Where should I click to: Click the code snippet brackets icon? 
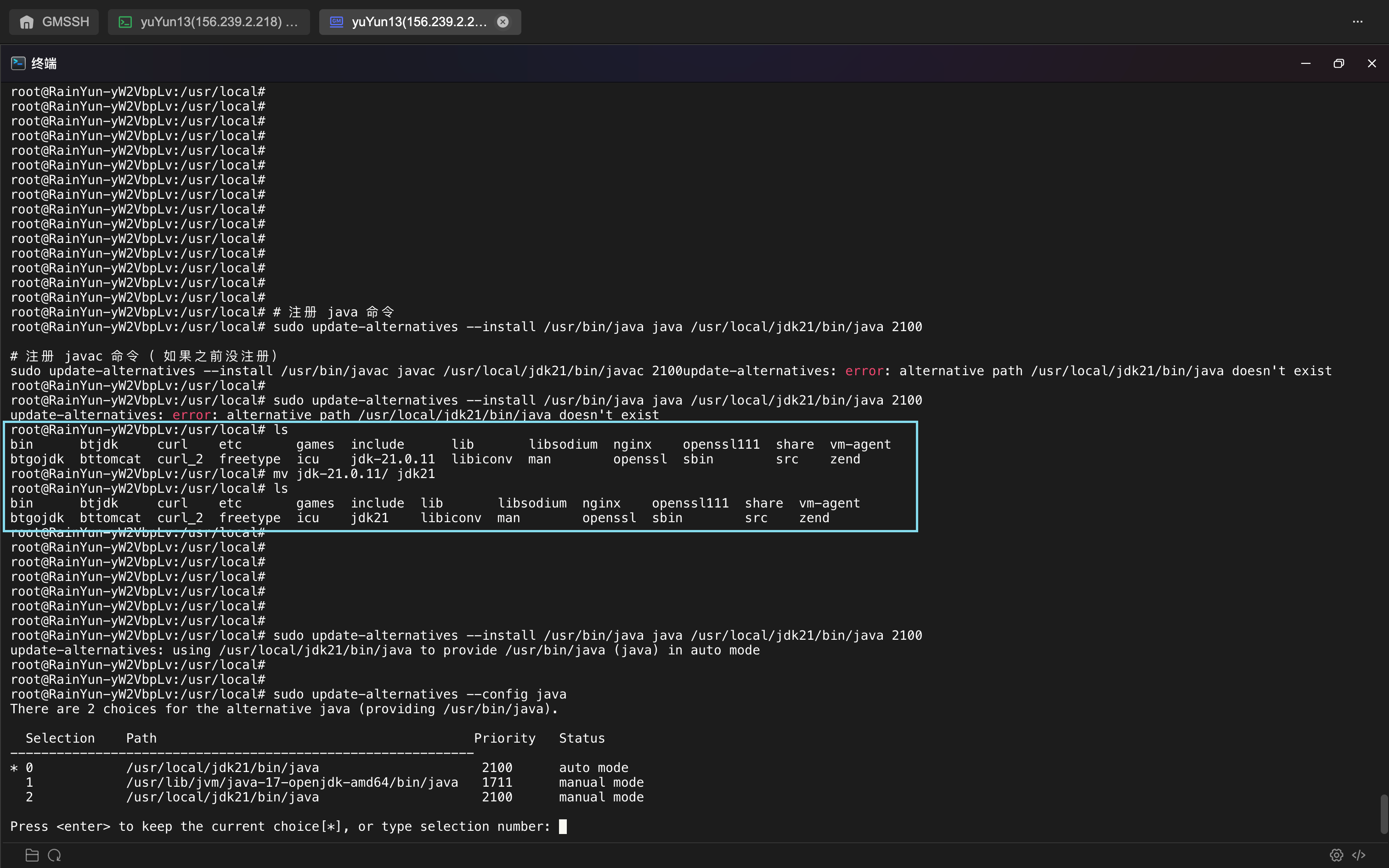1359,855
